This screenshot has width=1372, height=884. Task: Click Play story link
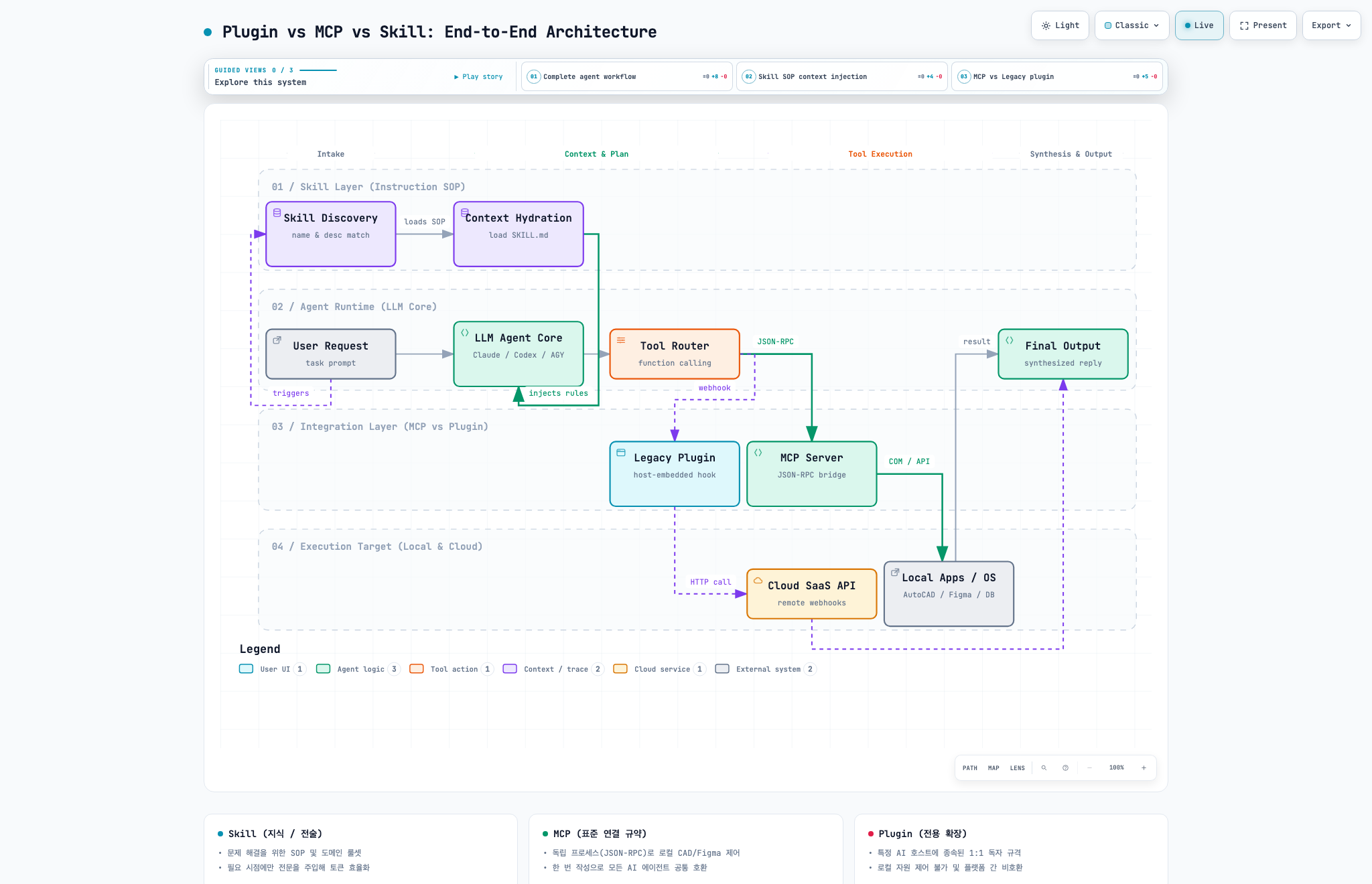coord(478,77)
